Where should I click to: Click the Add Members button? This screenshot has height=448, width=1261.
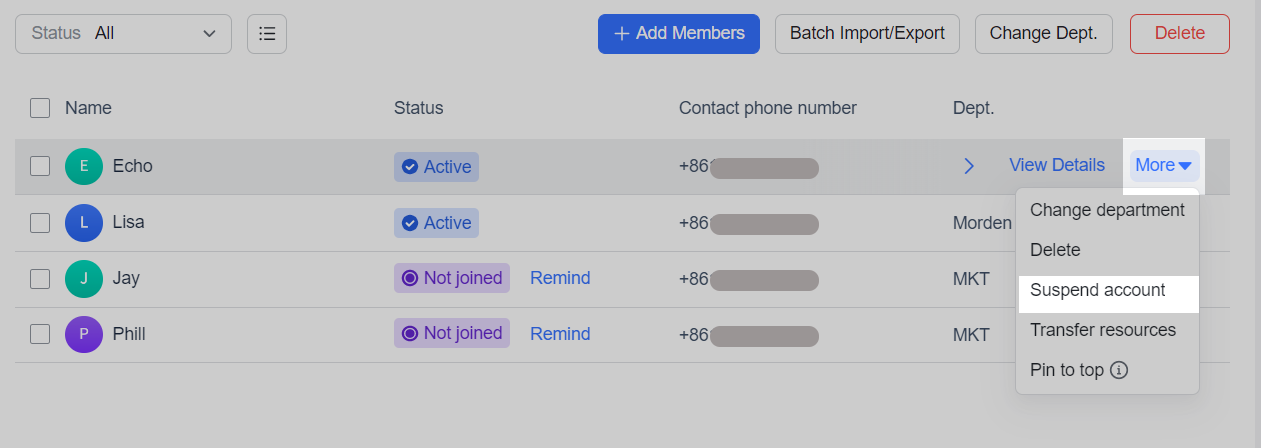click(679, 33)
